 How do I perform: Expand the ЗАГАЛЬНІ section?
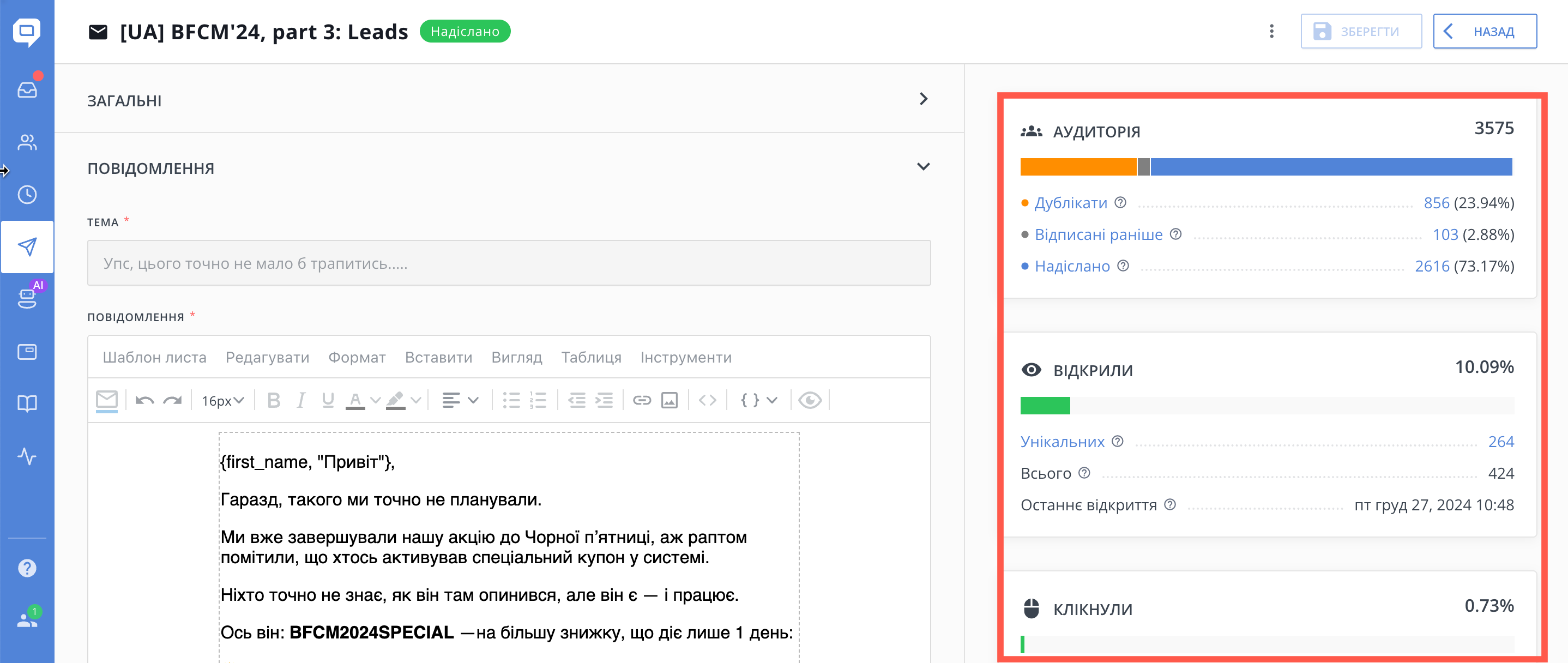pyautogui.click(x=924, y=99)
